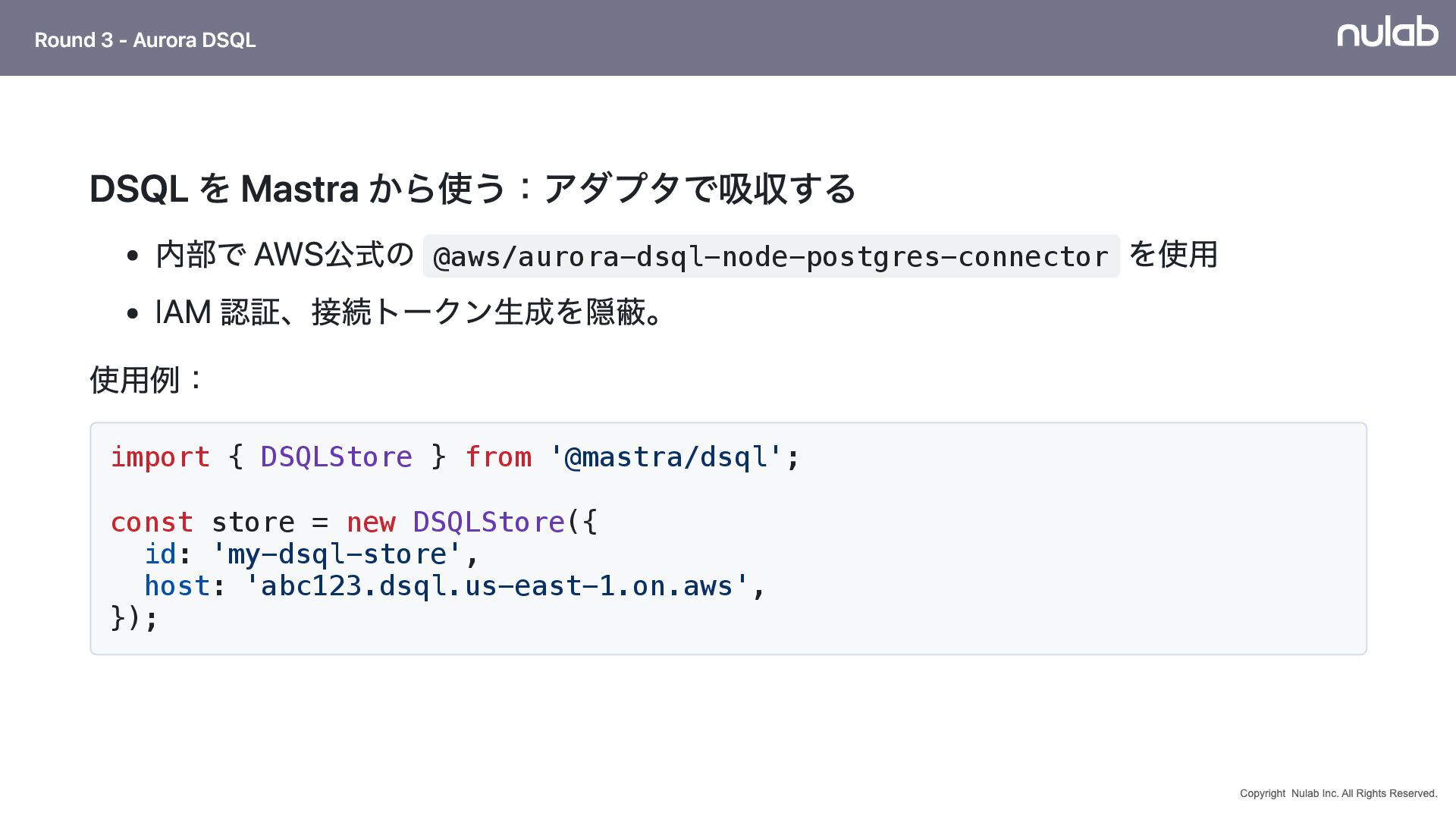Click the slide title mentioning Mastra
The width and height of the screenshot is (1456, 819).
point(472,189)
